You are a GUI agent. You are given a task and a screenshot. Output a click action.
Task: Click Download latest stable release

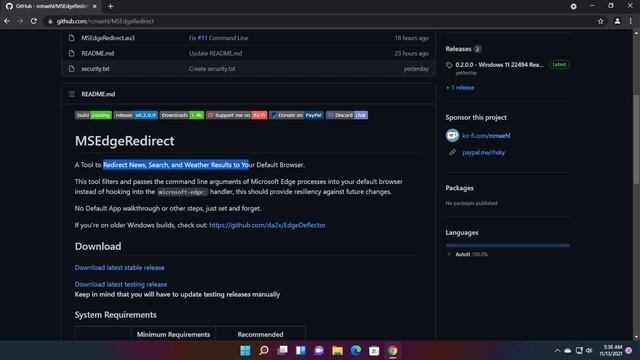[x=120, y=268]
